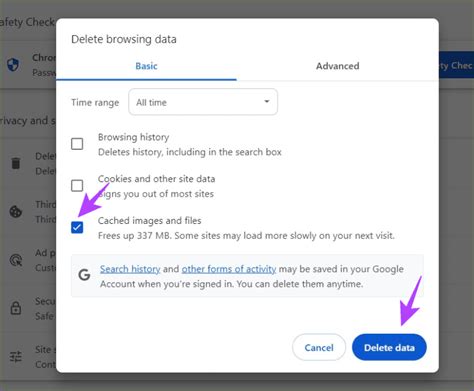The height and width of the screenshot is (391, 474).
Task: Click 'Signs you out of most sites' text
Action: [156, 194]
